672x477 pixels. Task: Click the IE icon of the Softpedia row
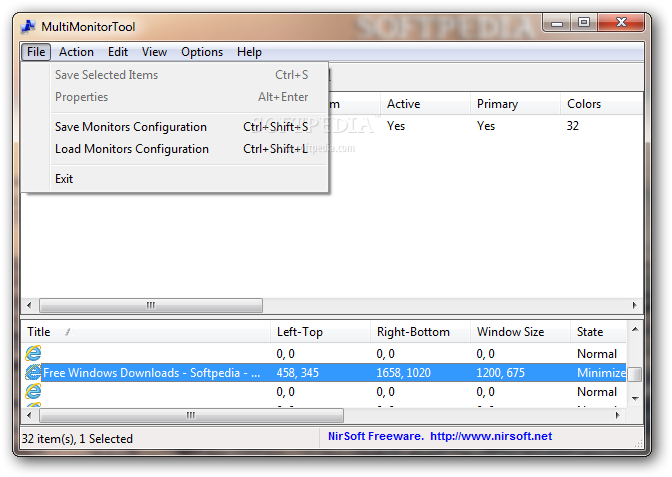tap(33, 372)
